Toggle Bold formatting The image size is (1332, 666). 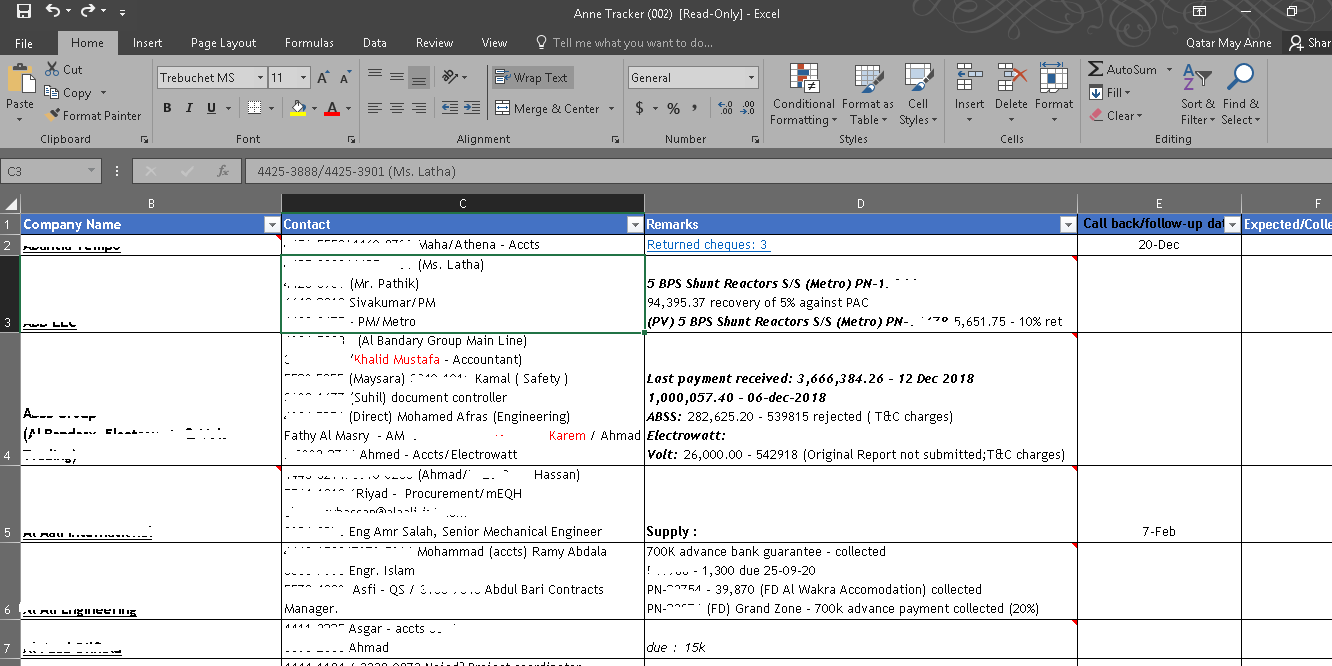click(x=167, y=108)
